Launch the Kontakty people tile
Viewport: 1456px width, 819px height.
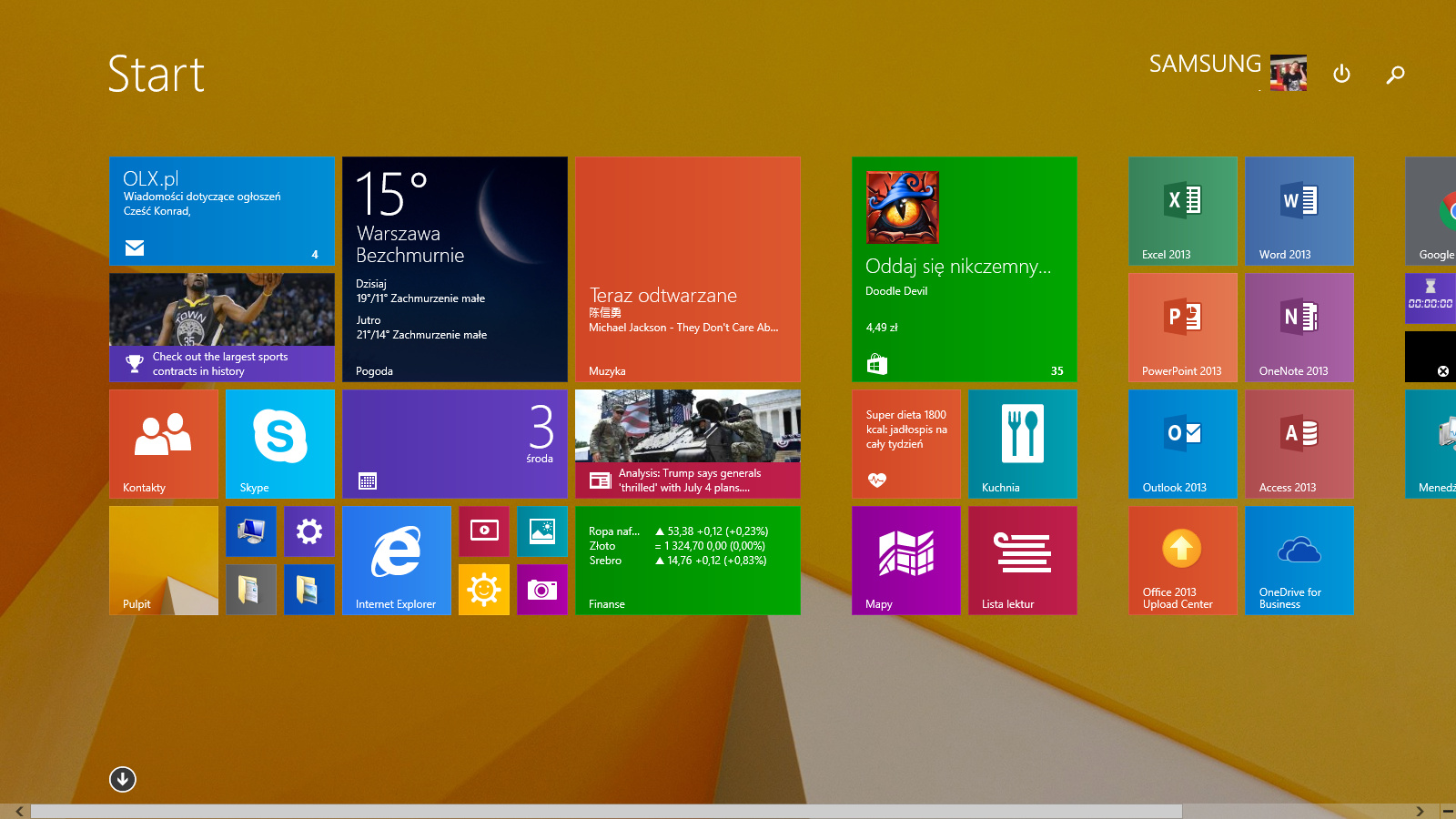(x=164, y=444)
